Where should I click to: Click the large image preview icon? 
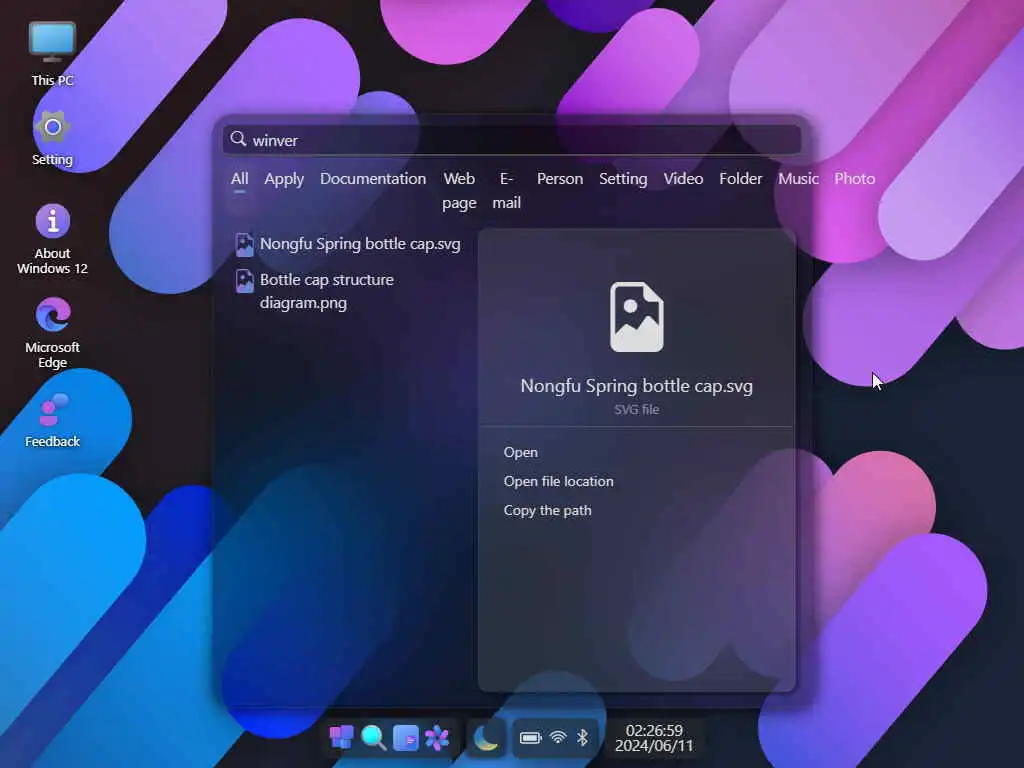pyautogui.click(x=637, y=317)
